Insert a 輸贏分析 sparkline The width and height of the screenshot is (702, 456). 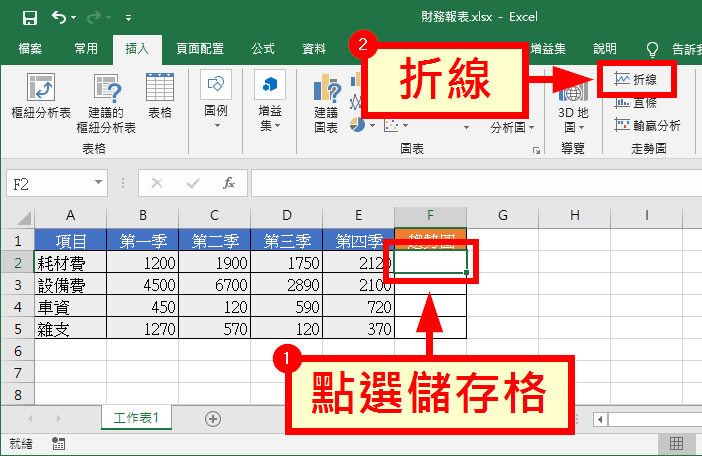647,125
